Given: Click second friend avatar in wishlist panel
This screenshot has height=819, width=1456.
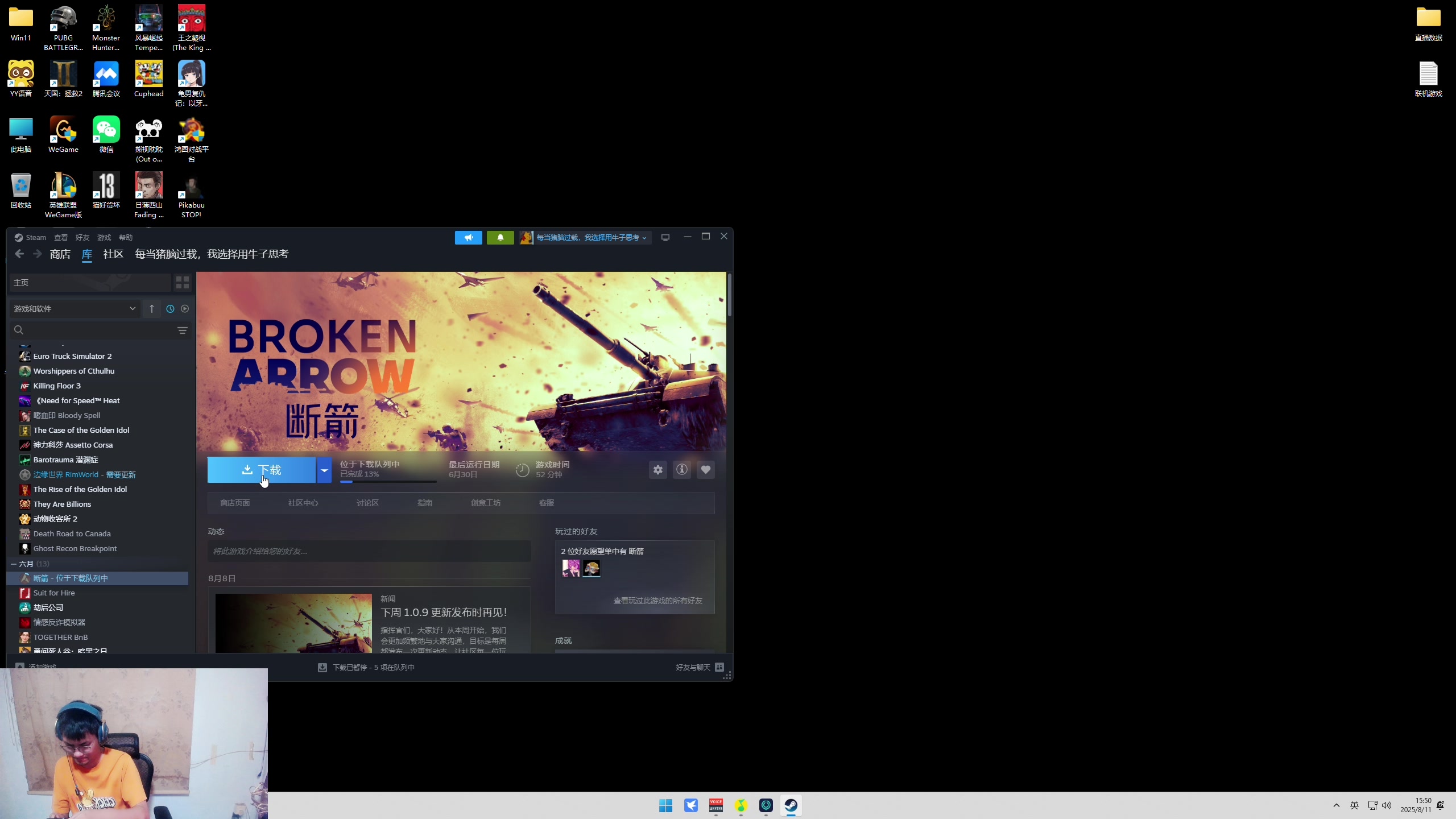Looking at the screenshot, I should 591,568.
